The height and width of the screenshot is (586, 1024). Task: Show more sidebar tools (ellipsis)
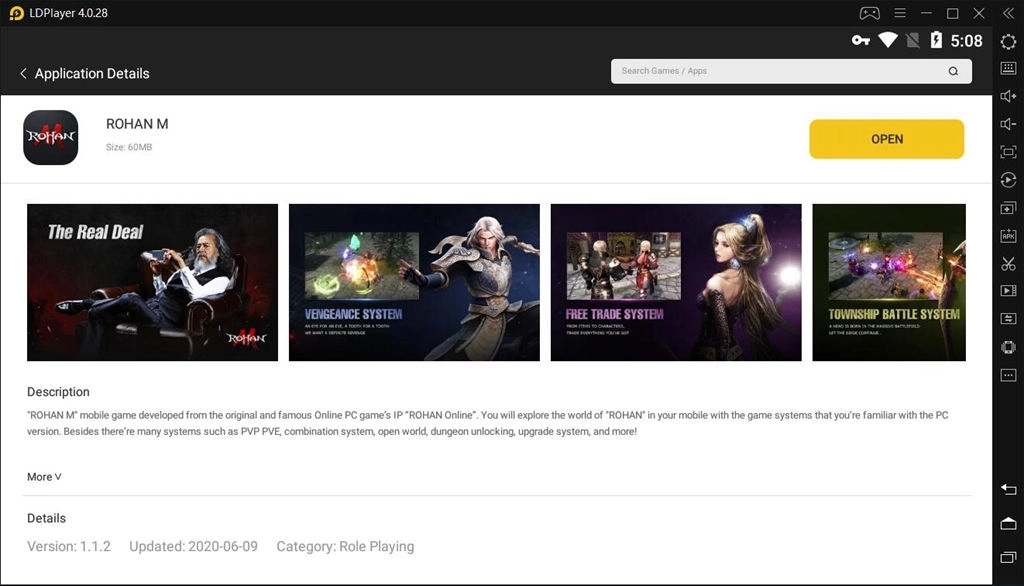click(1008, 375)
